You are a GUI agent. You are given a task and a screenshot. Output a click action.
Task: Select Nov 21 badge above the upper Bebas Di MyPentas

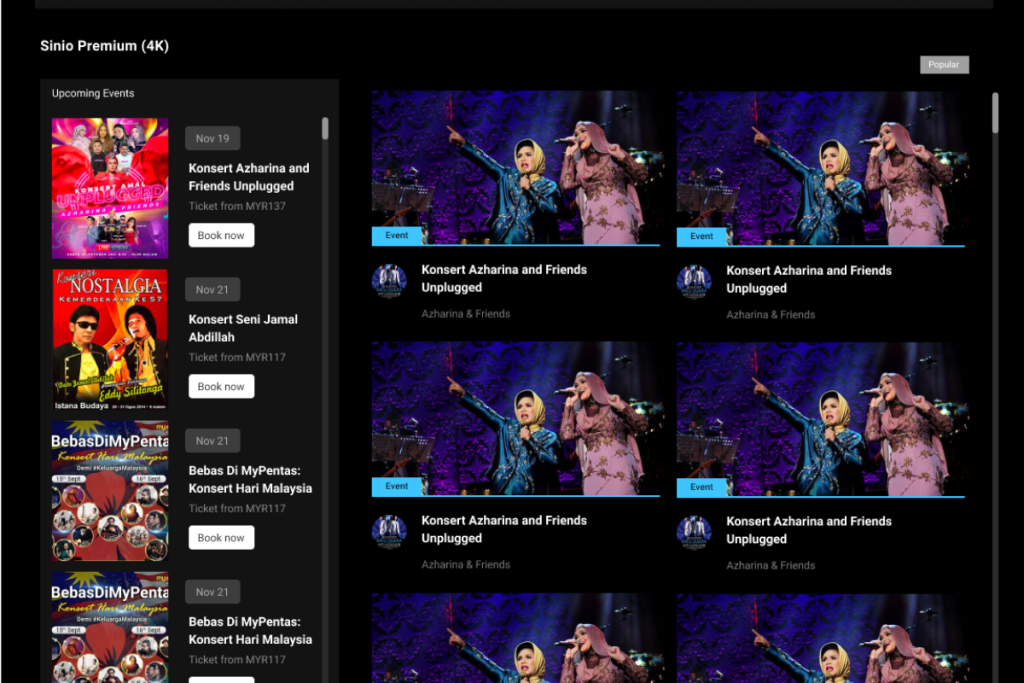(212, 441)
